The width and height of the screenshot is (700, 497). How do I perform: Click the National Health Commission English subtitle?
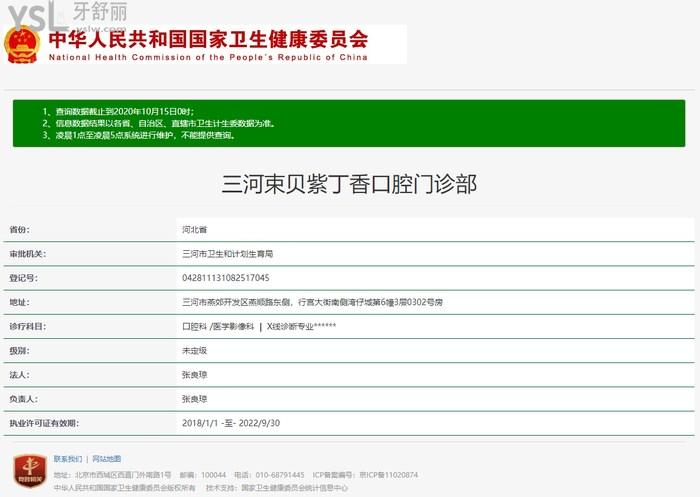click(208, 57)
